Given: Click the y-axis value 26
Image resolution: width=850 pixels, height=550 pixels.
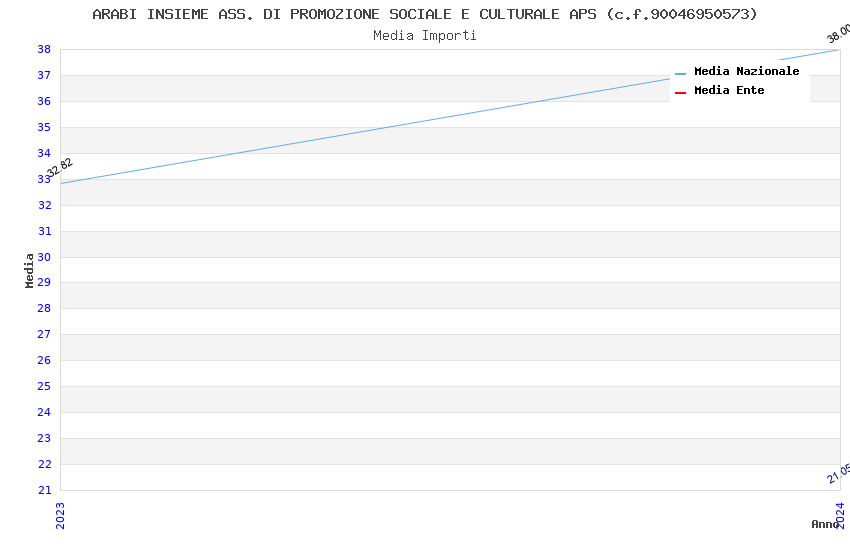Looking at the screenshot, I should (44, 360).
